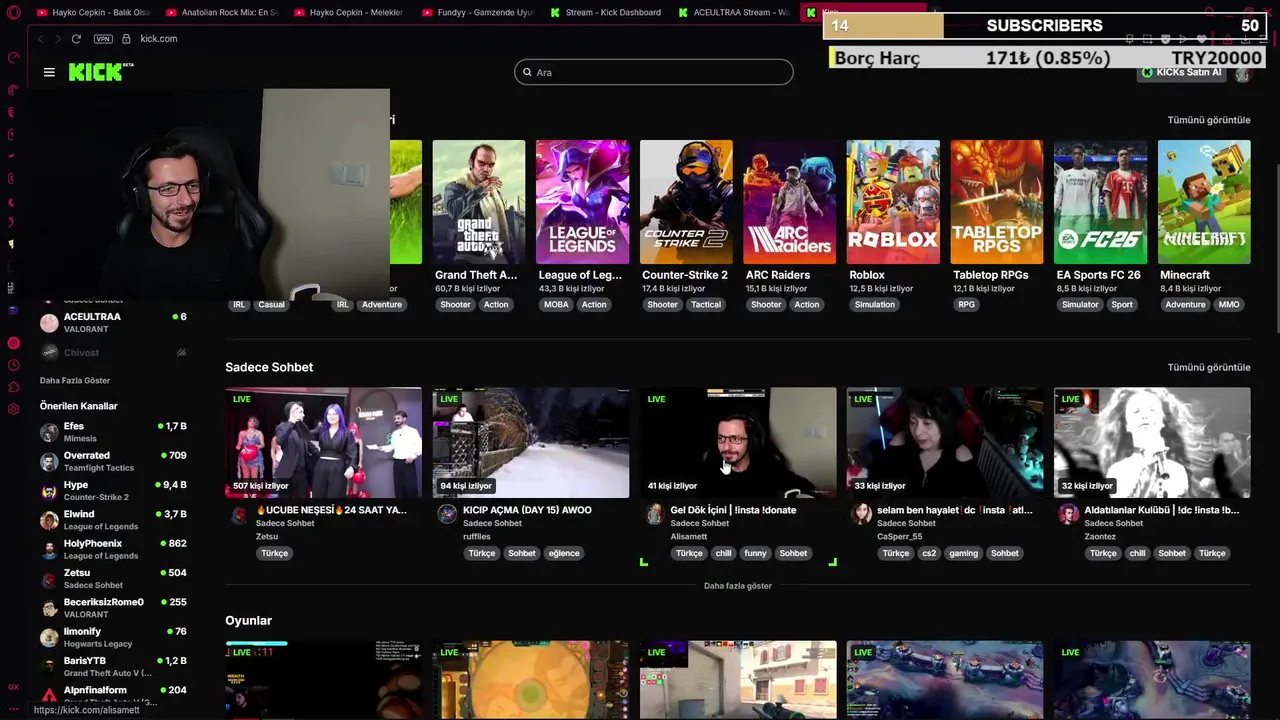1280x720 pixels.
Task: Click the Elwind channel avatar
Action: click(x=49, y=520)
